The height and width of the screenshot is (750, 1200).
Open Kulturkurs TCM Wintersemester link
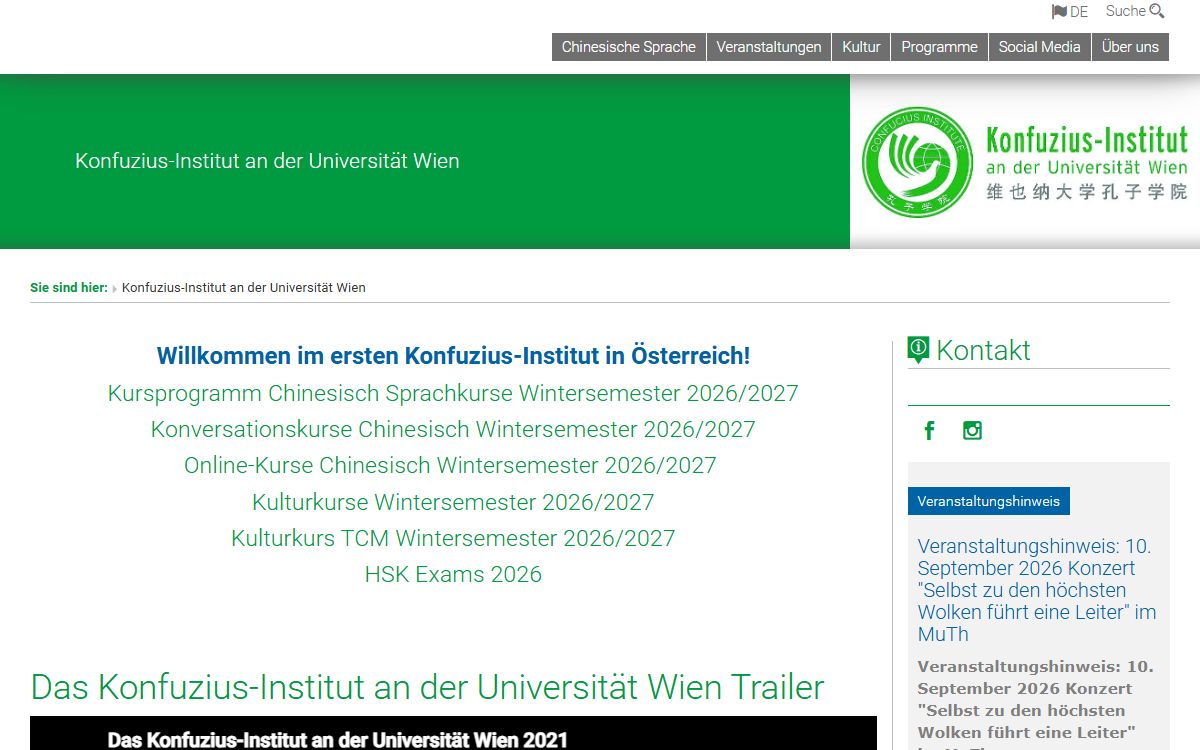(x=453, y=538)
